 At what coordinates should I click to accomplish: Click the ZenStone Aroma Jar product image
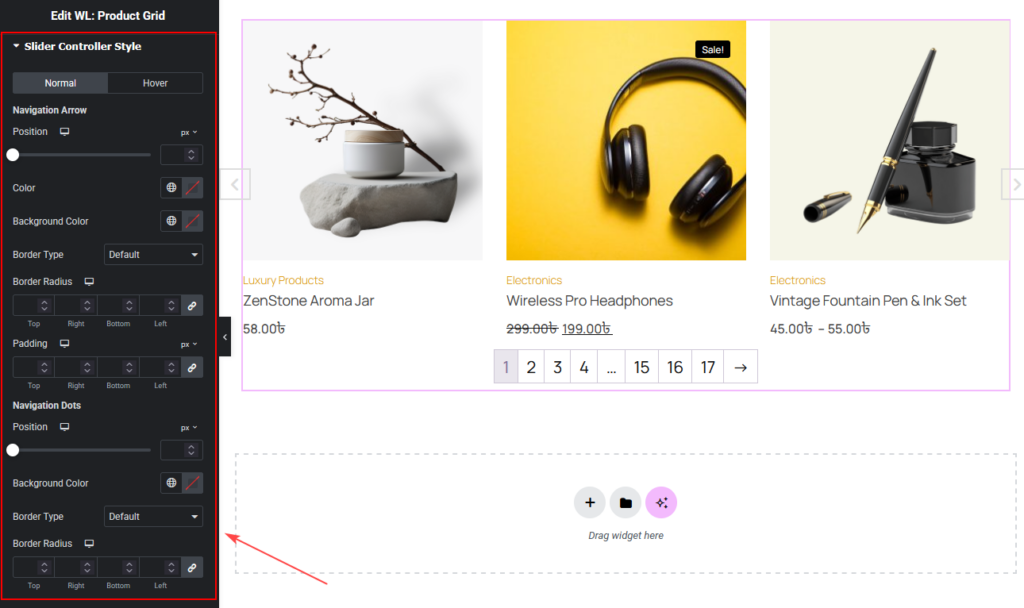(x=362, y=140)
